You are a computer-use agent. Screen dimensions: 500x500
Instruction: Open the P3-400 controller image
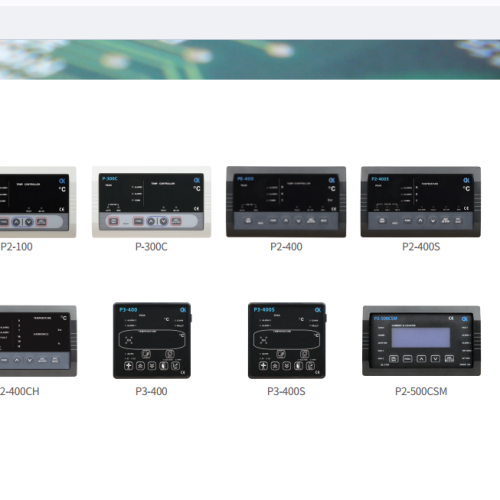pos(152,340)
